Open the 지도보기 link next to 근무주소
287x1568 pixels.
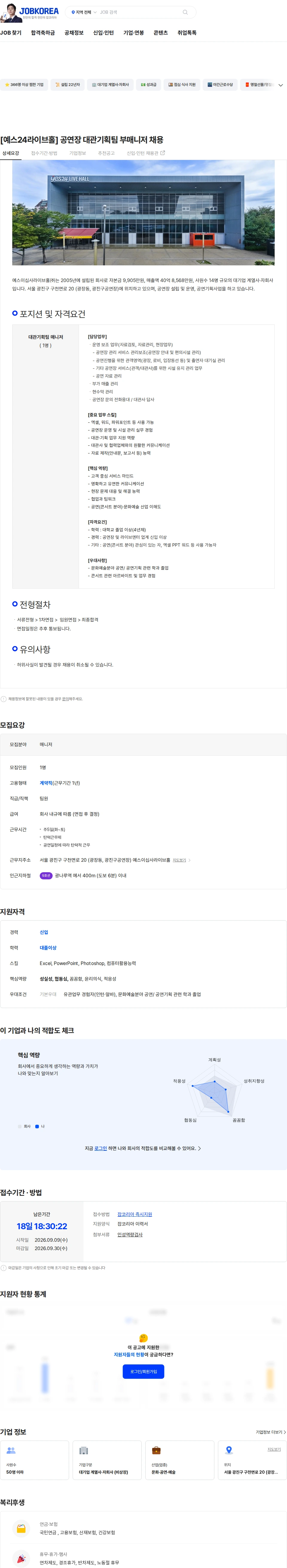pos(179,860)
